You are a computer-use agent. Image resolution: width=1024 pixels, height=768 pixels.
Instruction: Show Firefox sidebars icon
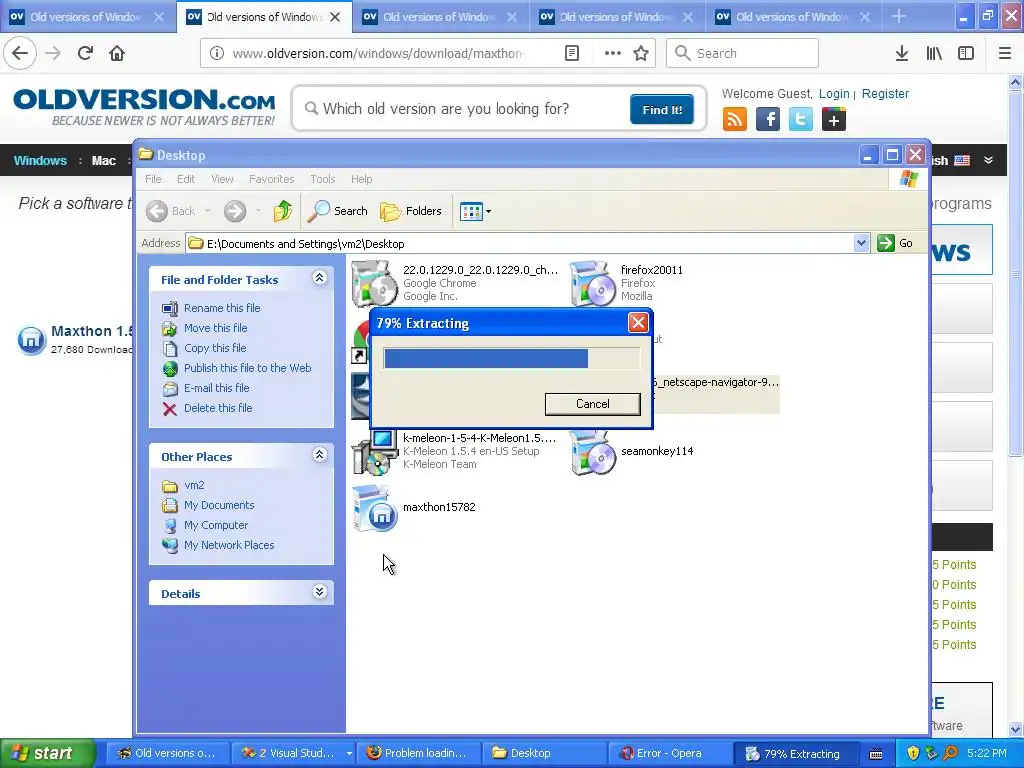tap(966, 54)
